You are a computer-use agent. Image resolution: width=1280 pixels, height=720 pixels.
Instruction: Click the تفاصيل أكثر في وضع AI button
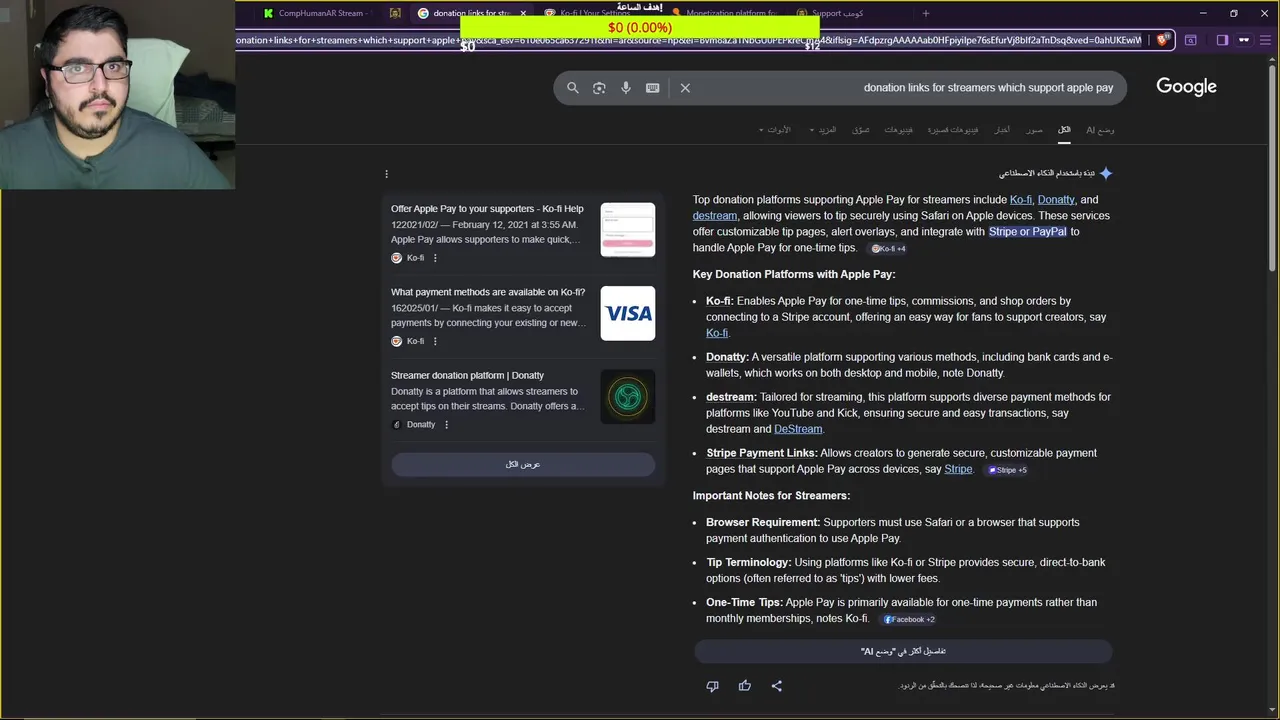[903, 651]
